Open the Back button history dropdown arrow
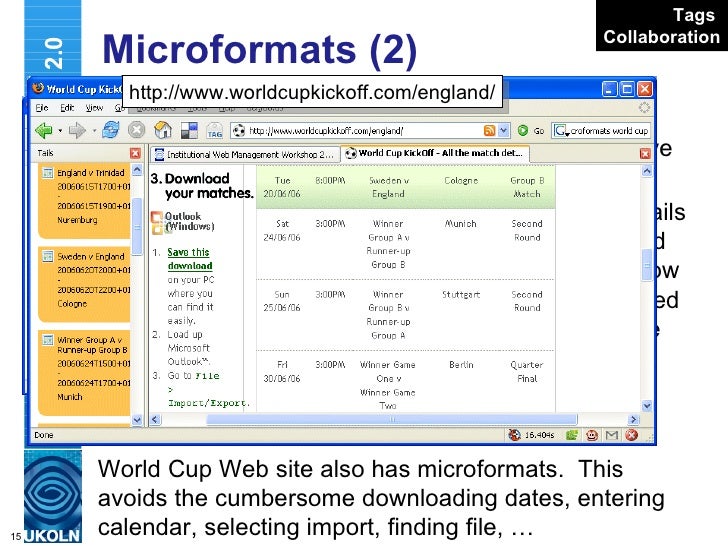728x546 pixels. click(x=62, y=130)
